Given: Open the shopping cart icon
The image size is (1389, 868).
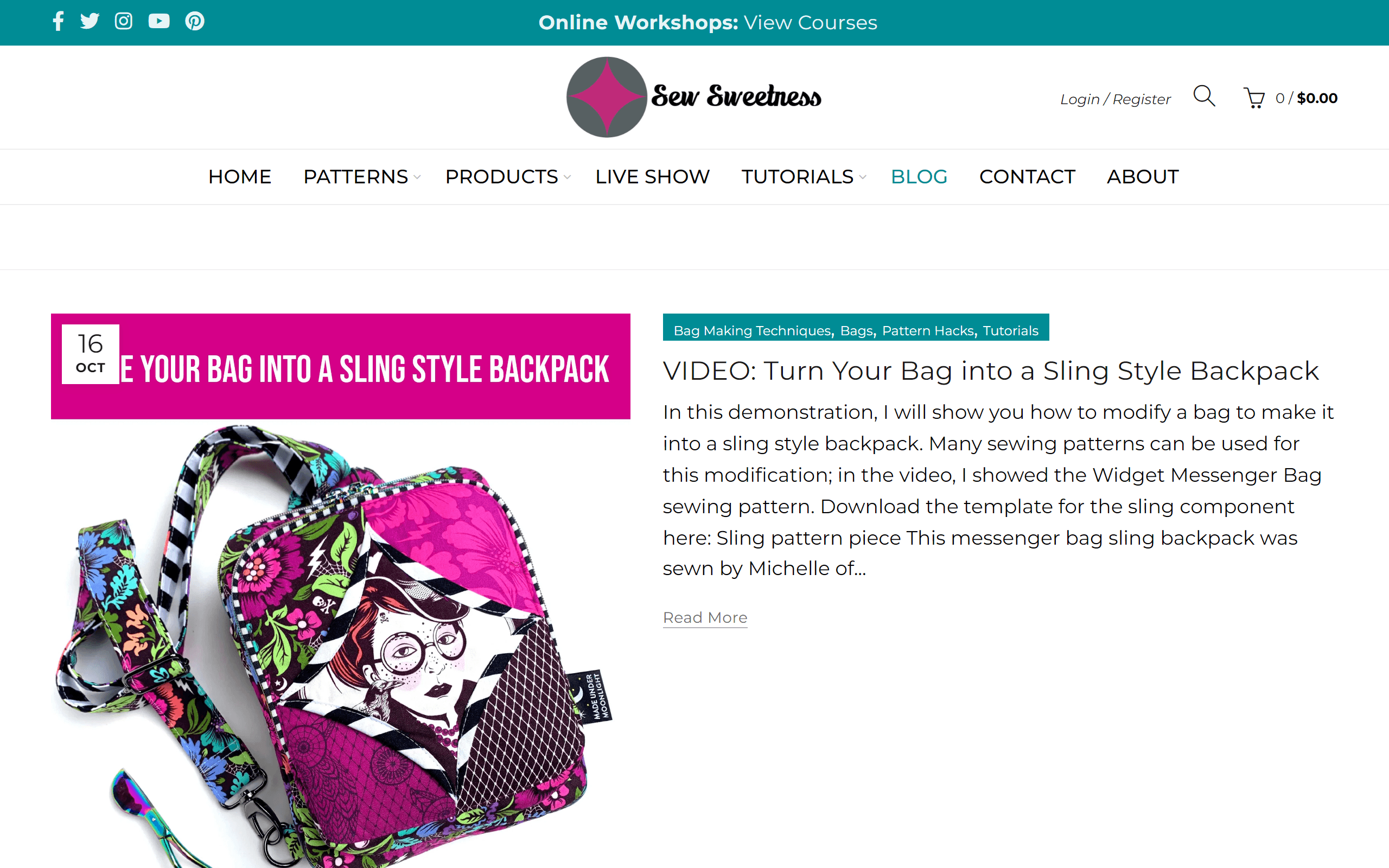Looking at the screenshot, I should [1253, 98].
